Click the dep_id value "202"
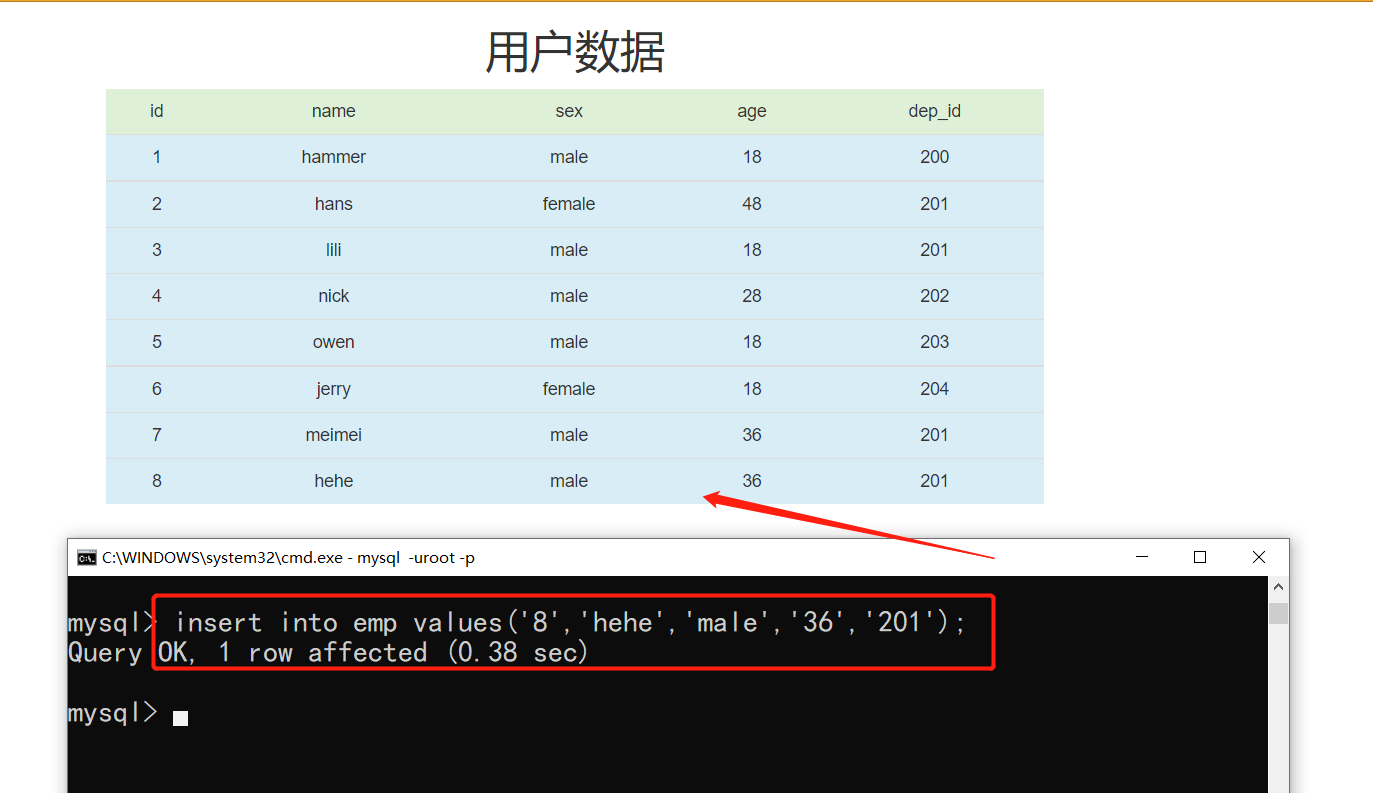This screenshot has width=1373, height=793. tap(935, 296)
